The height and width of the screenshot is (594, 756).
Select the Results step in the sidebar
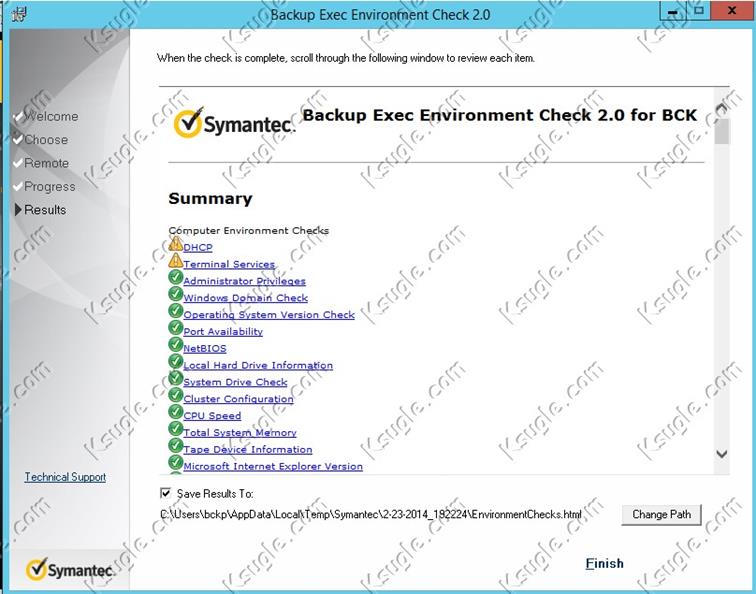(45, 210)
